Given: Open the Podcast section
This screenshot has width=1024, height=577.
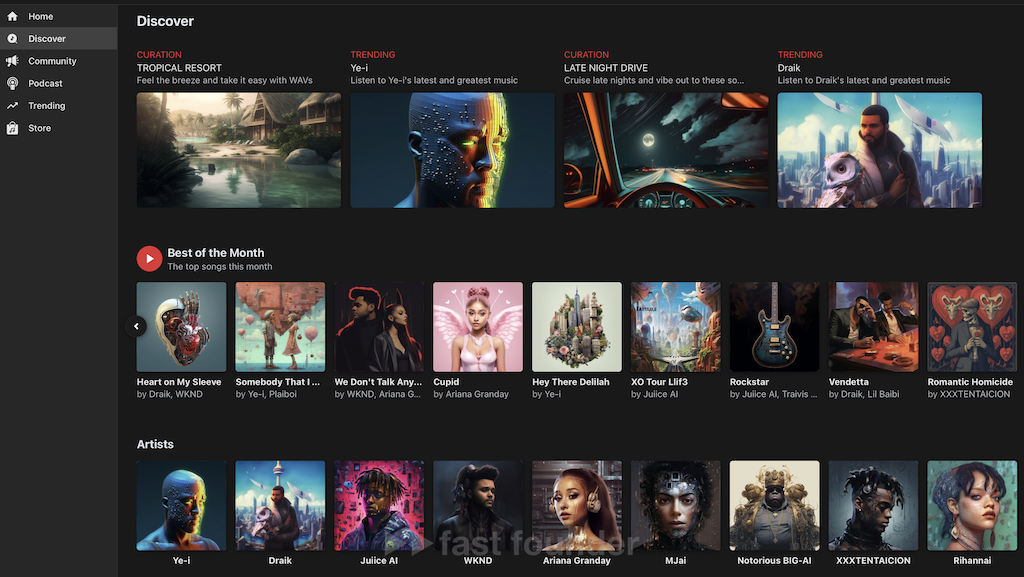Looking at the screenshot, I should coord(59,84).
